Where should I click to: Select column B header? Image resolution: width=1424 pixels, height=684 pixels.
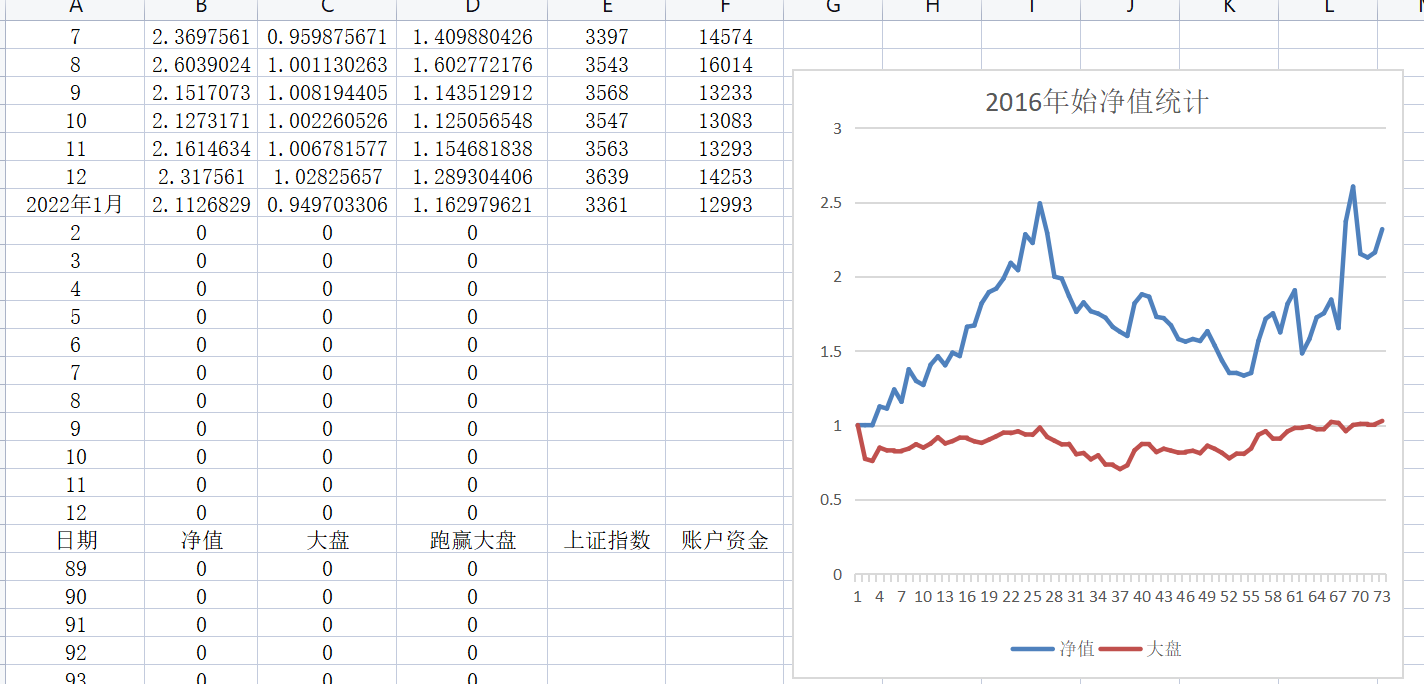pos(201,9)
